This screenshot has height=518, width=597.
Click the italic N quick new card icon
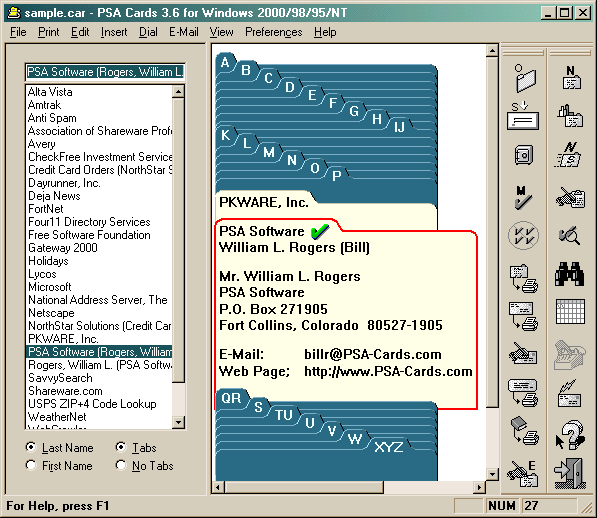pos(568,155)
